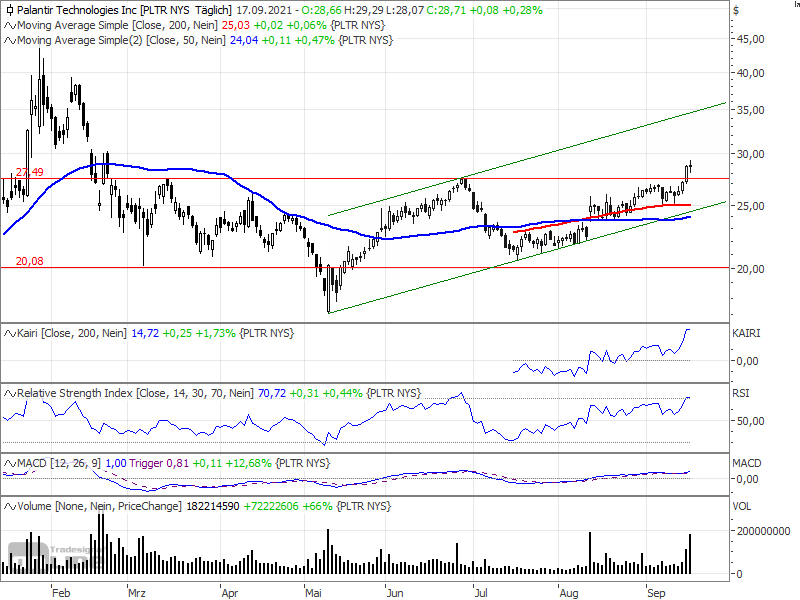Image resolution: width=800 pixels, height=600 pixels.
Task: Select the line icon next to Kairi
Action: click(10, 334)
